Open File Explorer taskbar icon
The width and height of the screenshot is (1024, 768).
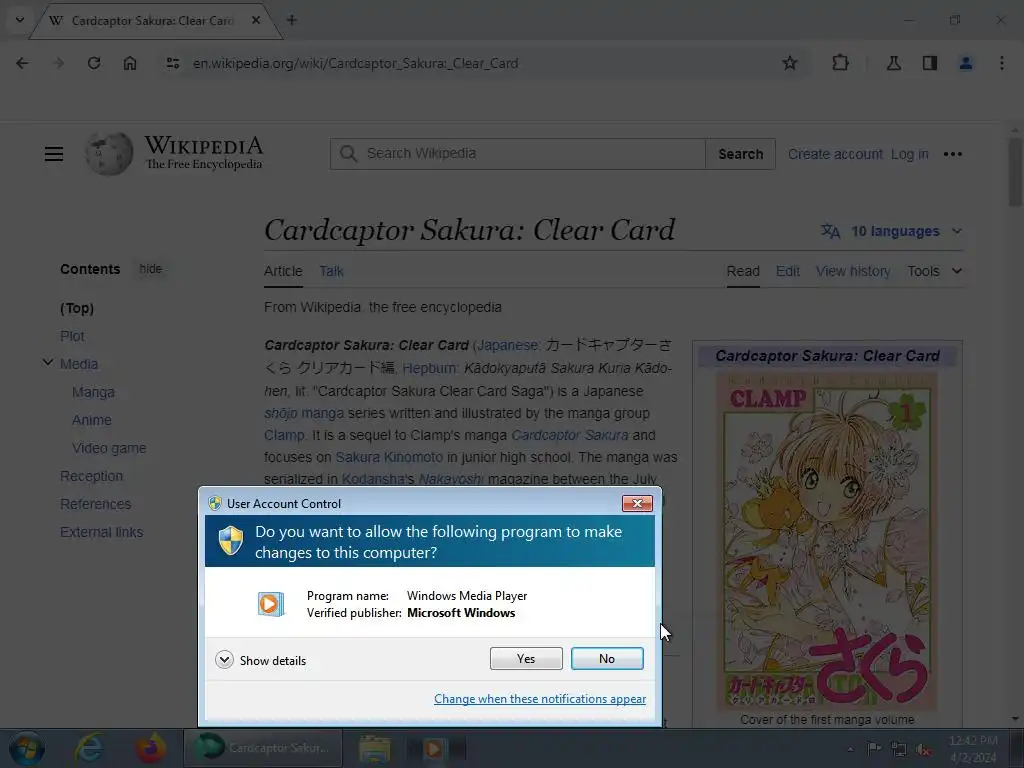(374, 748)
